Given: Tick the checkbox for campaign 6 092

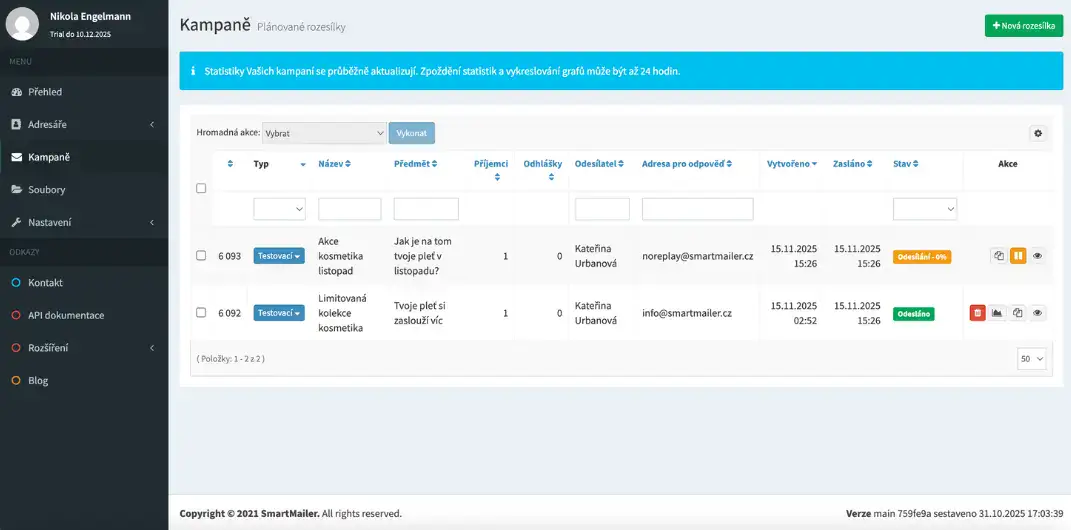Looking at the screenshot, I should [201, 313].
